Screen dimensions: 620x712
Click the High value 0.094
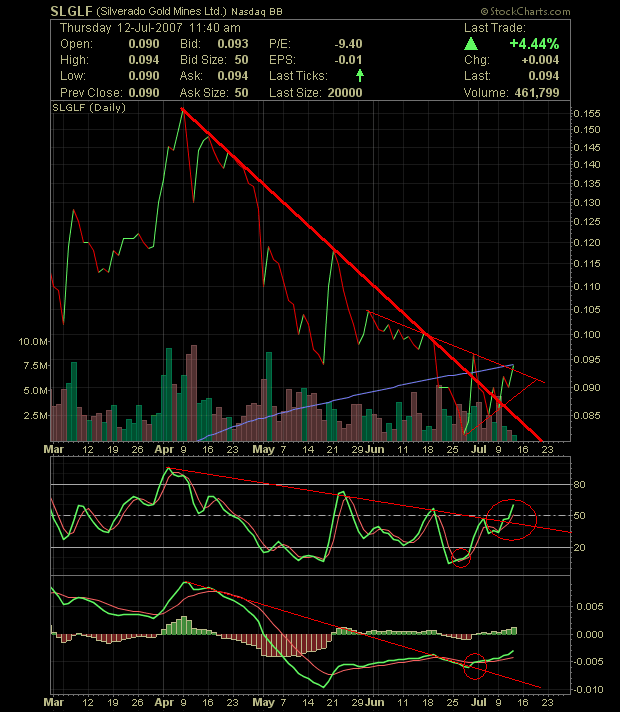pyautogui.click(x=144, y=60)
